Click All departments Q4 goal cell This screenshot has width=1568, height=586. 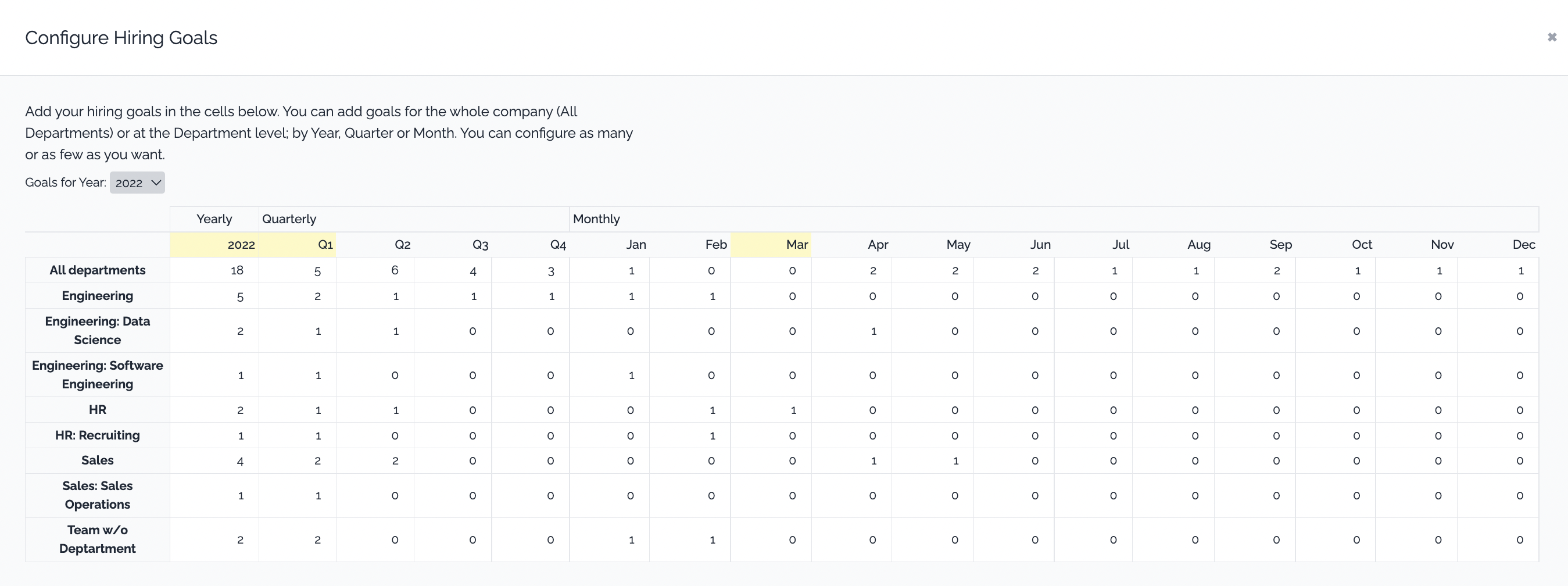pyautogui.click(x=531, y=270)
